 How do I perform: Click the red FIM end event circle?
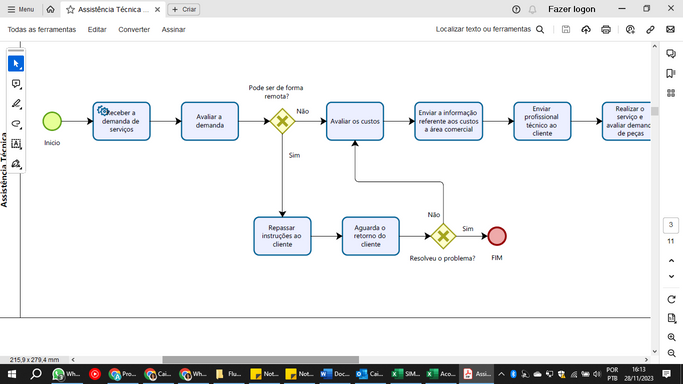tap(497, 236)
